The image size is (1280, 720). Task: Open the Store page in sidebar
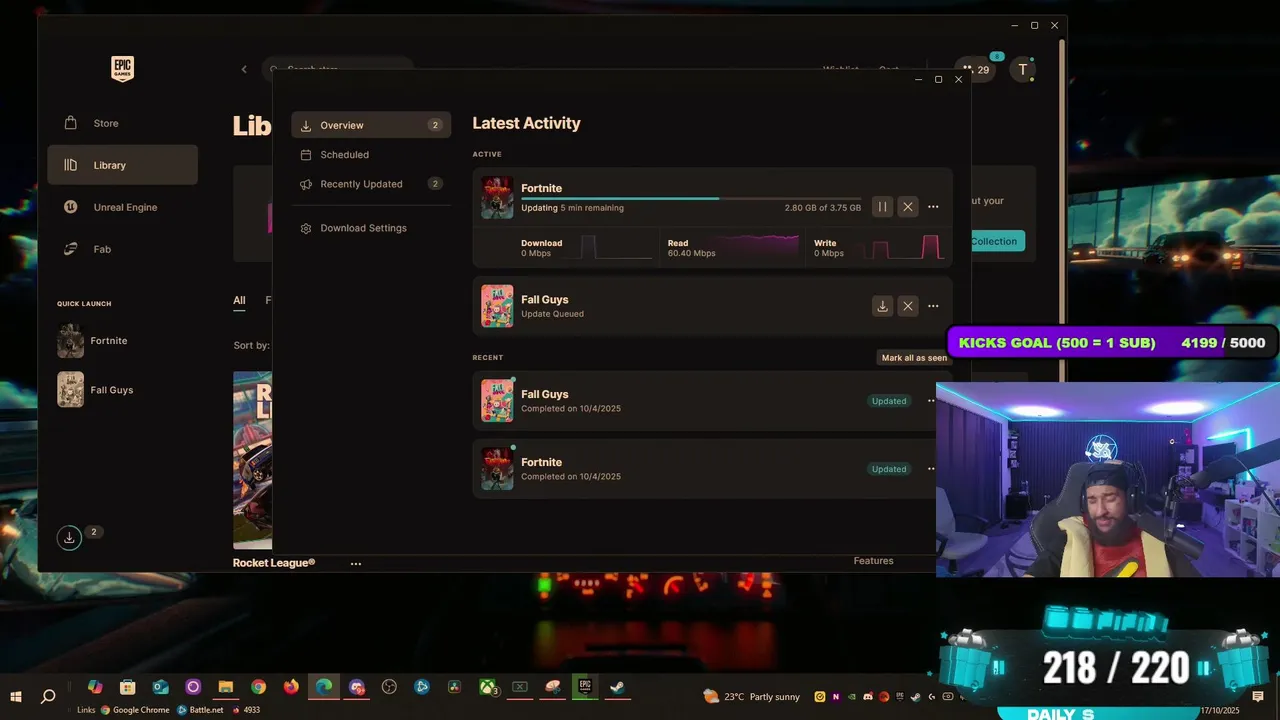[122, 123]
